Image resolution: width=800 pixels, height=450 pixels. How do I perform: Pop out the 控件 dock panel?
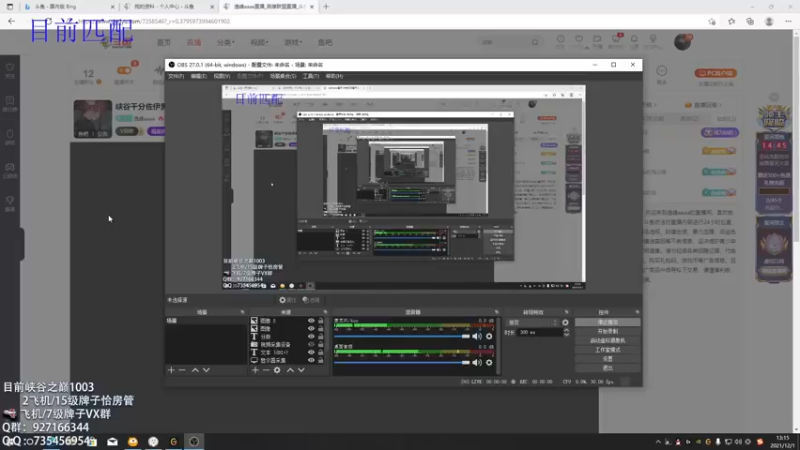(637, 312)
